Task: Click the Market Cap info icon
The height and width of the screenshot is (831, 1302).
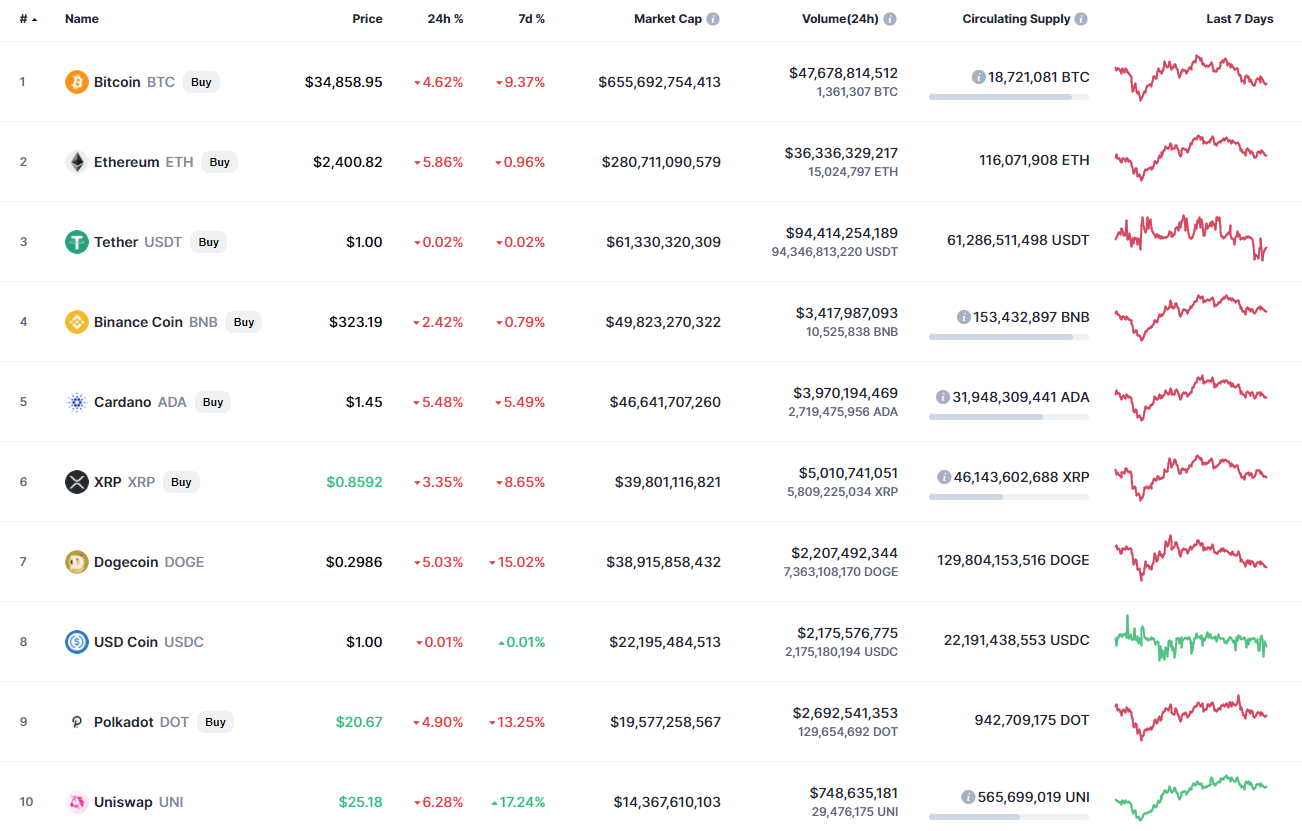Action: point(713,19)
